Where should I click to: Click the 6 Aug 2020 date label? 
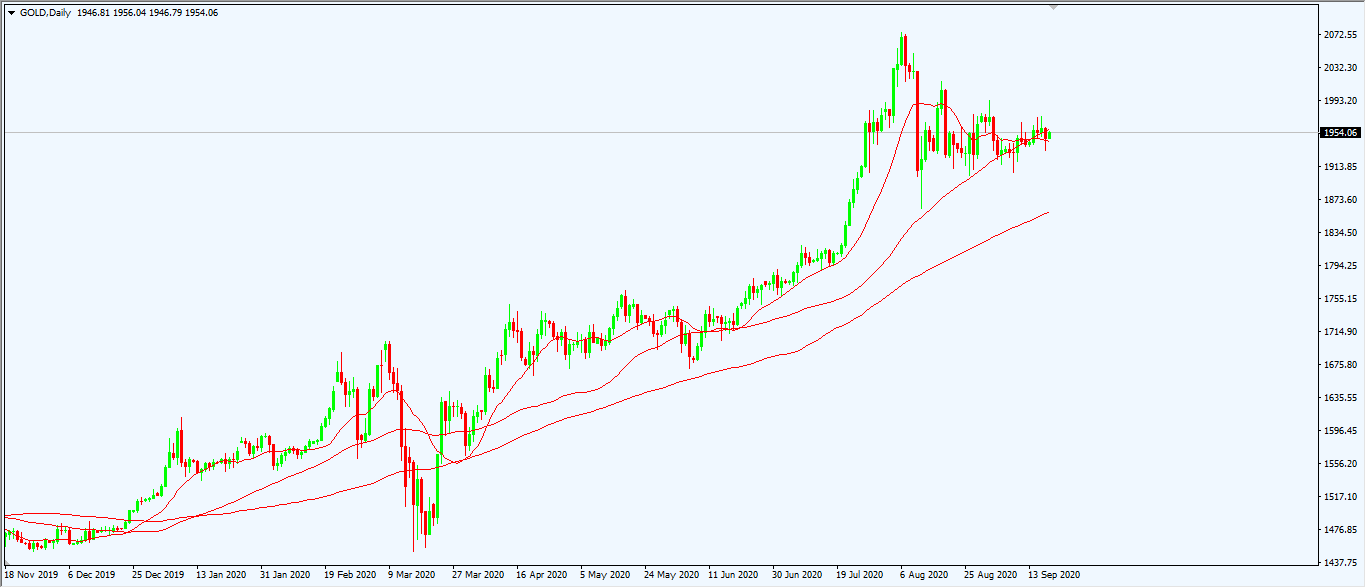(x=924, y=576)
